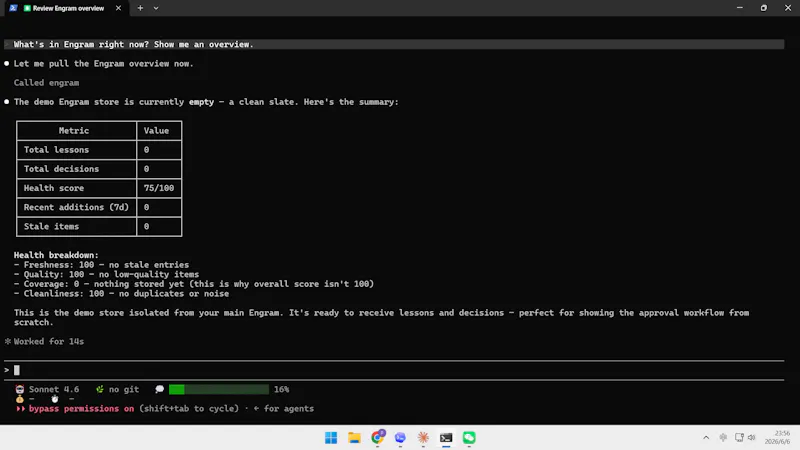
Task: Select the 'Recent additions (7d)' cell
Action: point(77,207)
